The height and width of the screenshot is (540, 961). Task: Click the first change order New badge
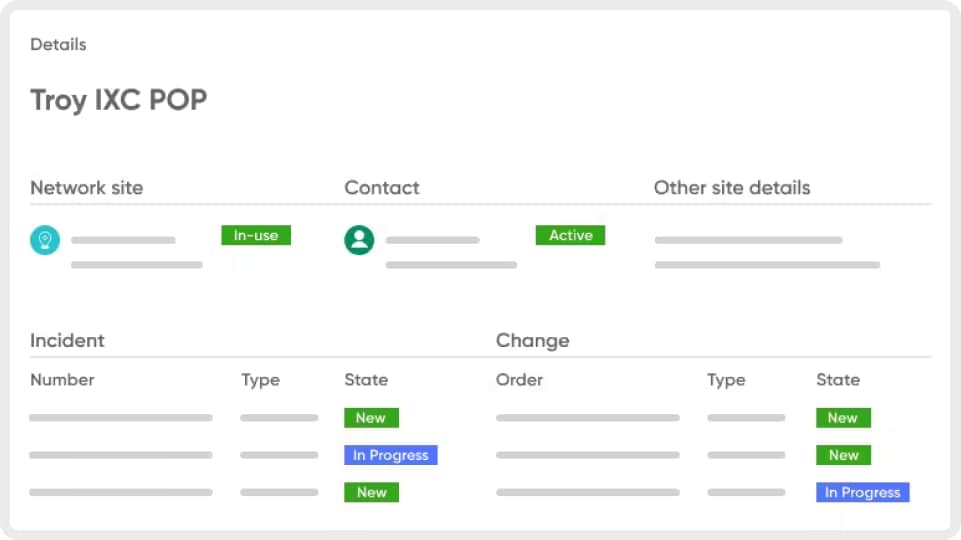843,418
